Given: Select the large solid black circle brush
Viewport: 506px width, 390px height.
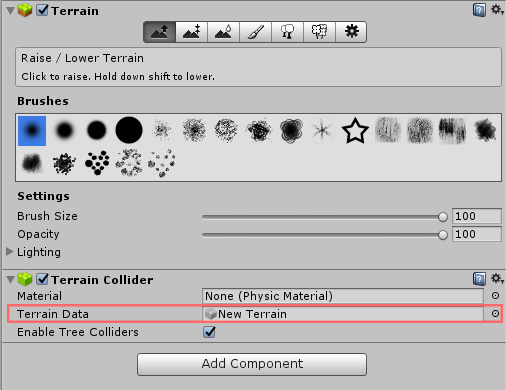Looking at the screenshot, I should [x=129, y=130].
